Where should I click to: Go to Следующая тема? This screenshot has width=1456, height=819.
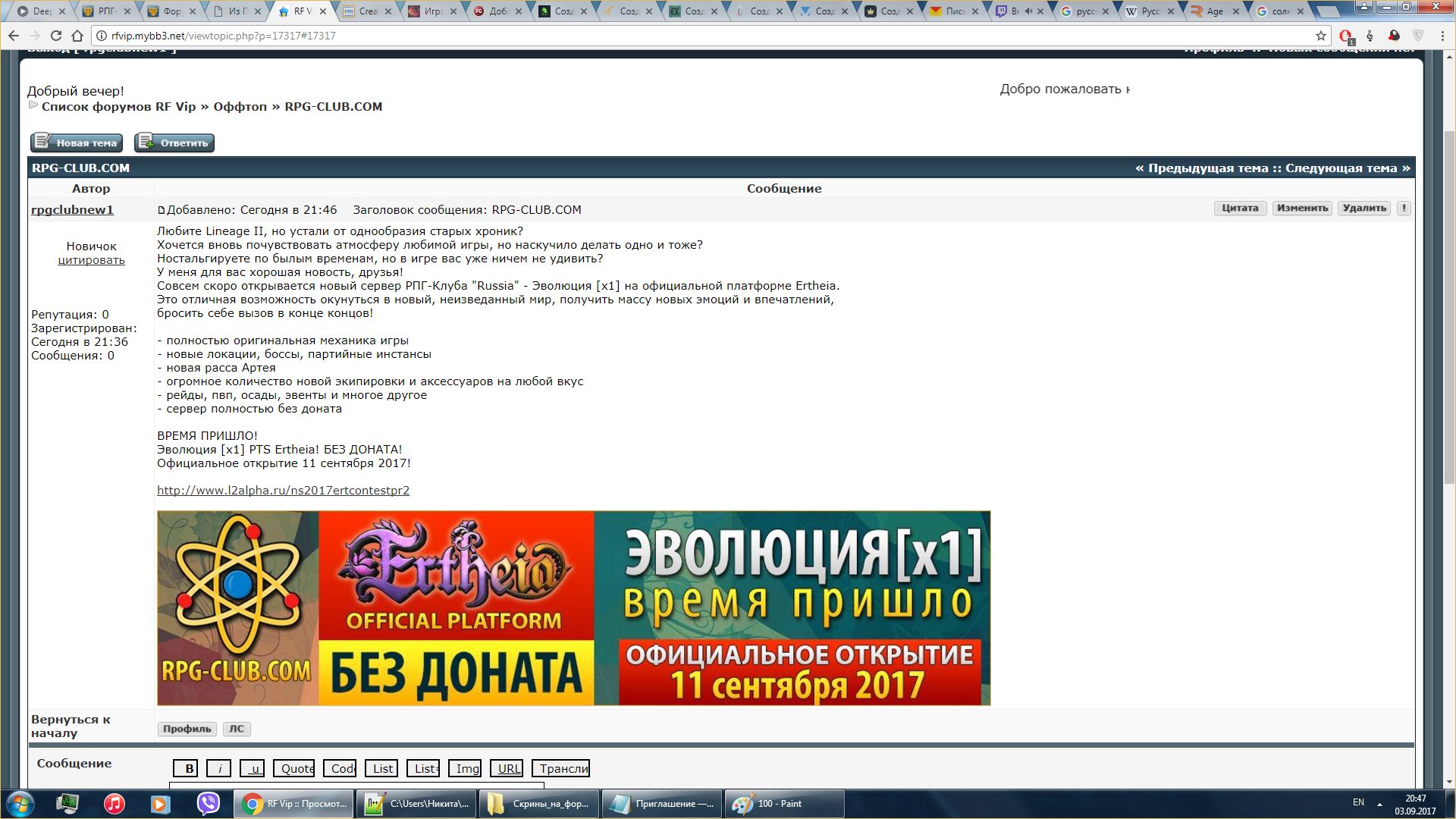[x=1341, y=168]
